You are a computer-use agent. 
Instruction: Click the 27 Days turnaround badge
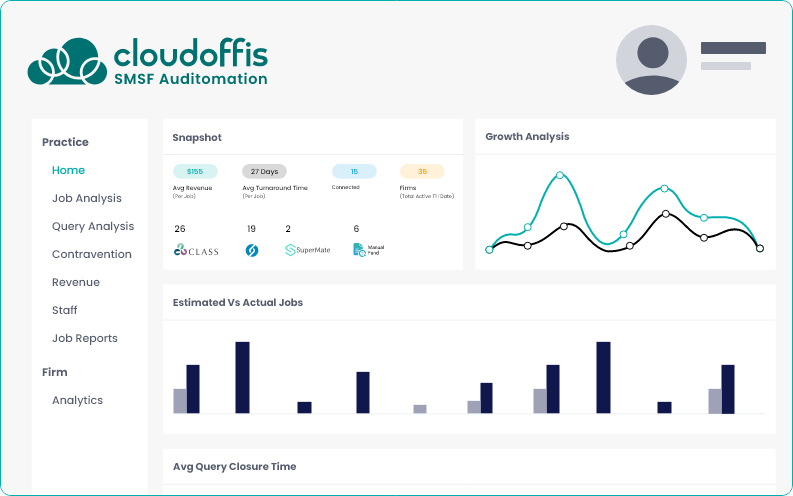pyautogui.click(x=264, y=171)
